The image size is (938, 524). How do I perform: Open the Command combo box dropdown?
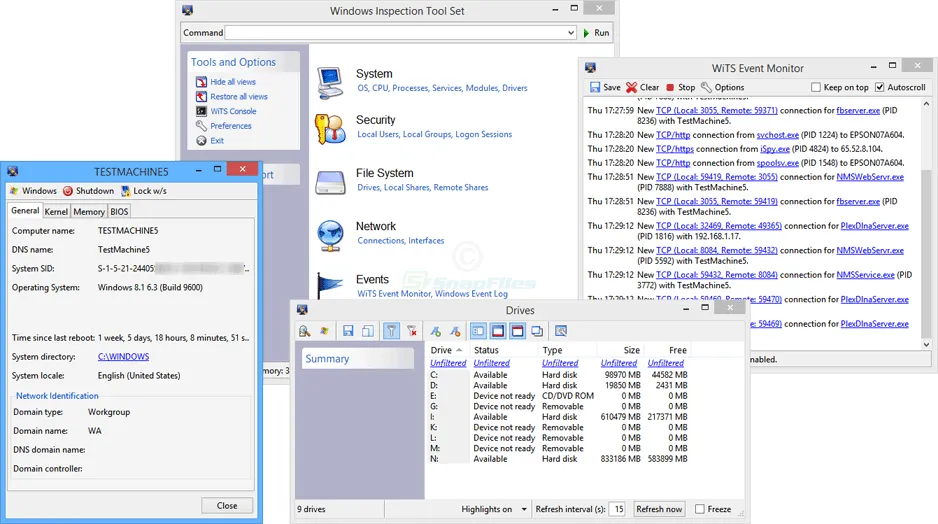(571, 33)
